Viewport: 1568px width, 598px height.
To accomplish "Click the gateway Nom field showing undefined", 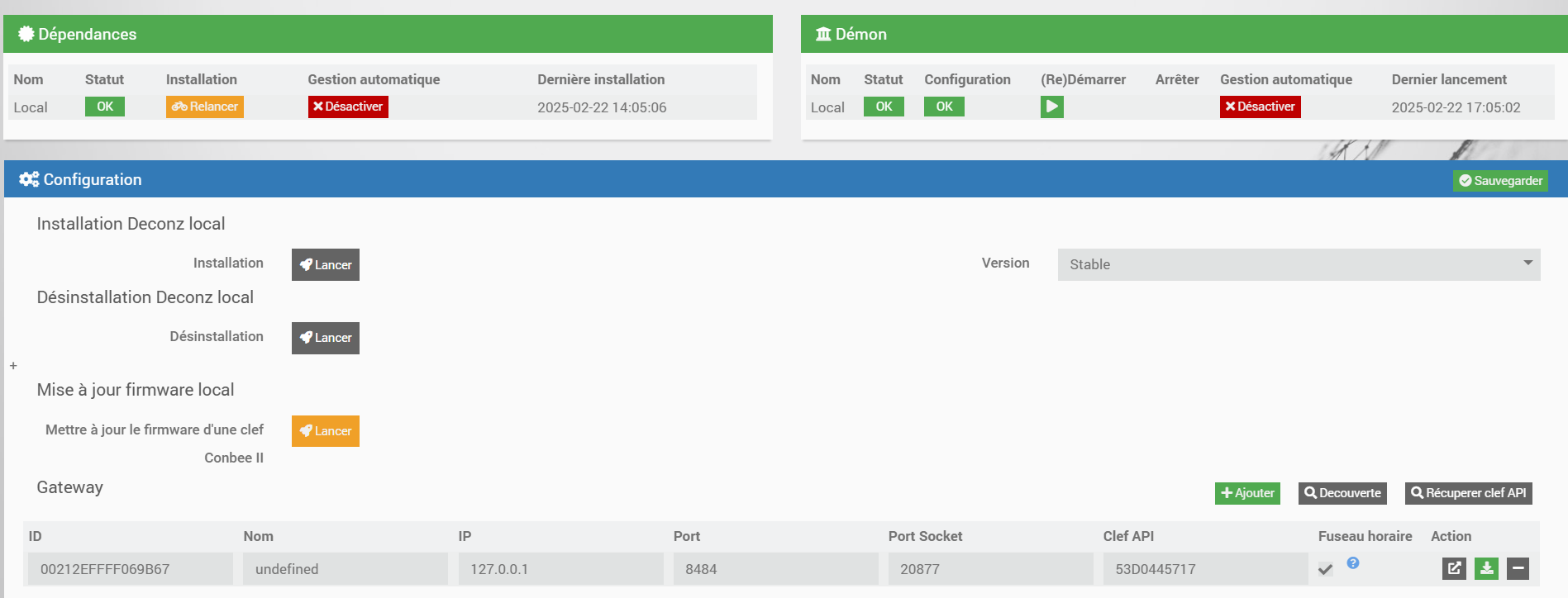I will coord(346,569).
